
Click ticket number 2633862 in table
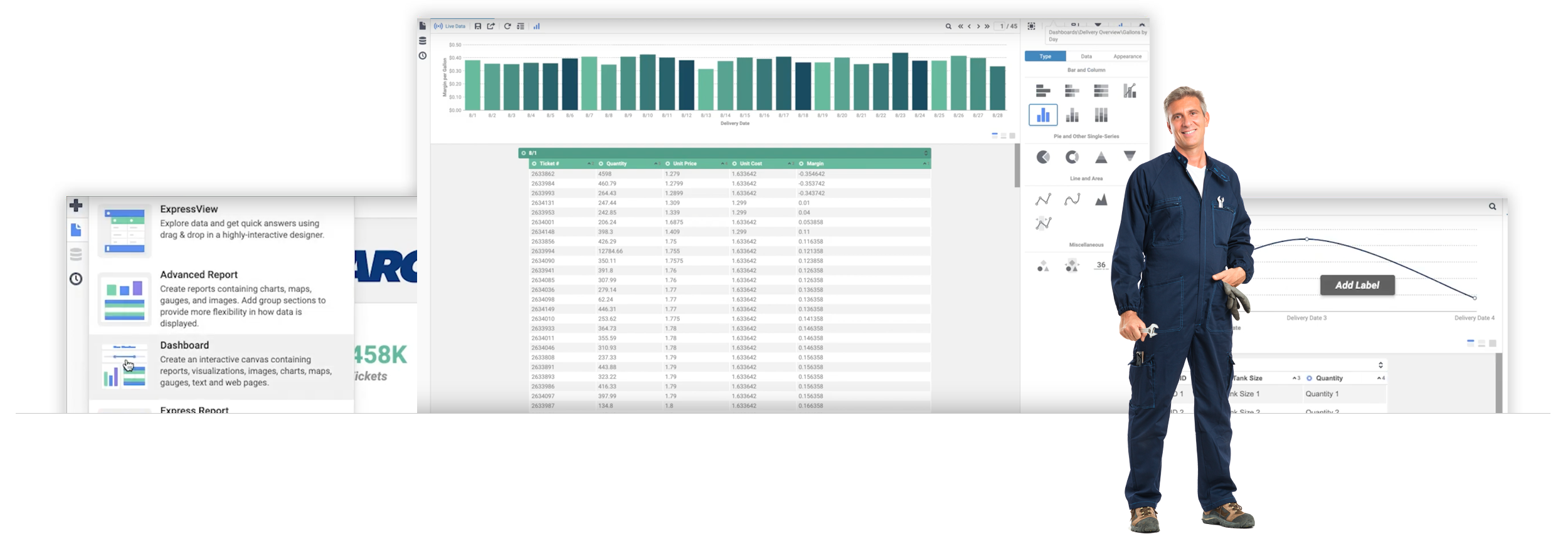tap(543, 174)
